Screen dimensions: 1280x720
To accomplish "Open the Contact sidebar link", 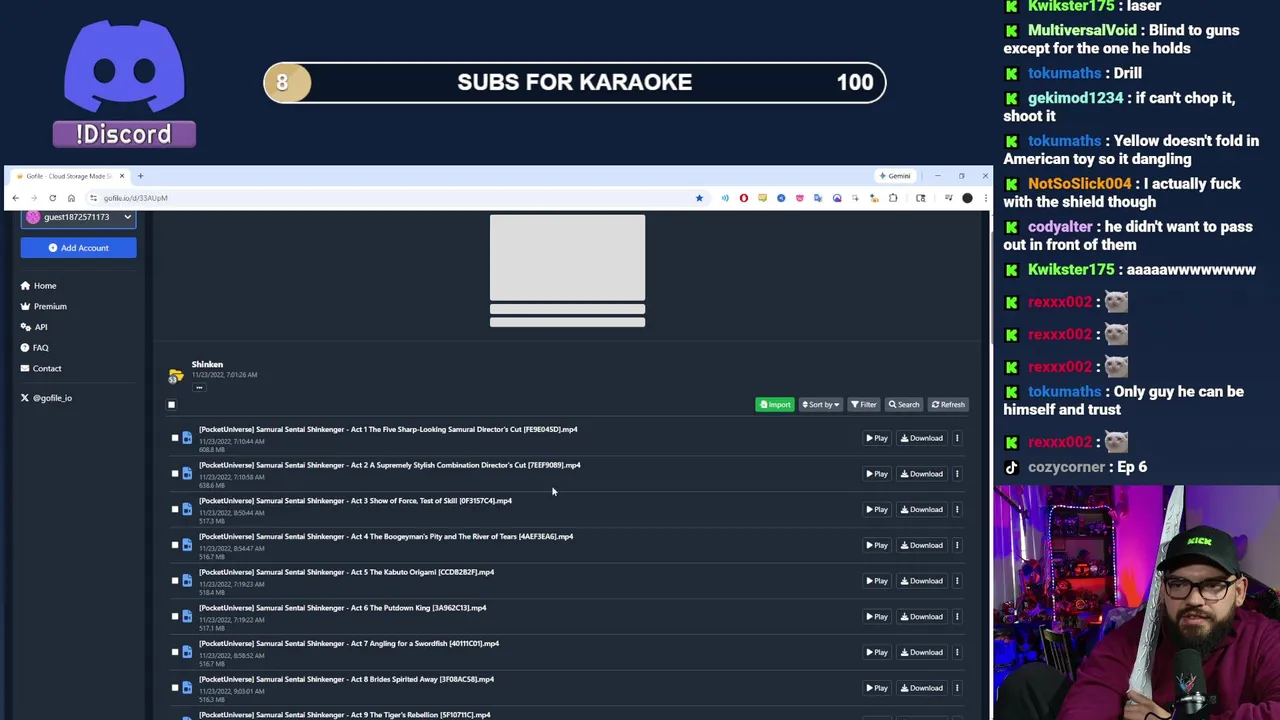I will pyautogui.click(x=41, y=368).
